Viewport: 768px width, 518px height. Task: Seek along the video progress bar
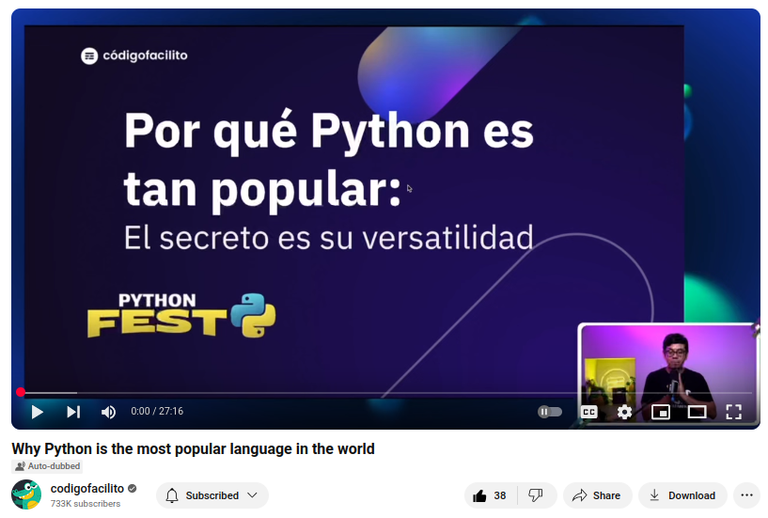click(x=385, y=393)
